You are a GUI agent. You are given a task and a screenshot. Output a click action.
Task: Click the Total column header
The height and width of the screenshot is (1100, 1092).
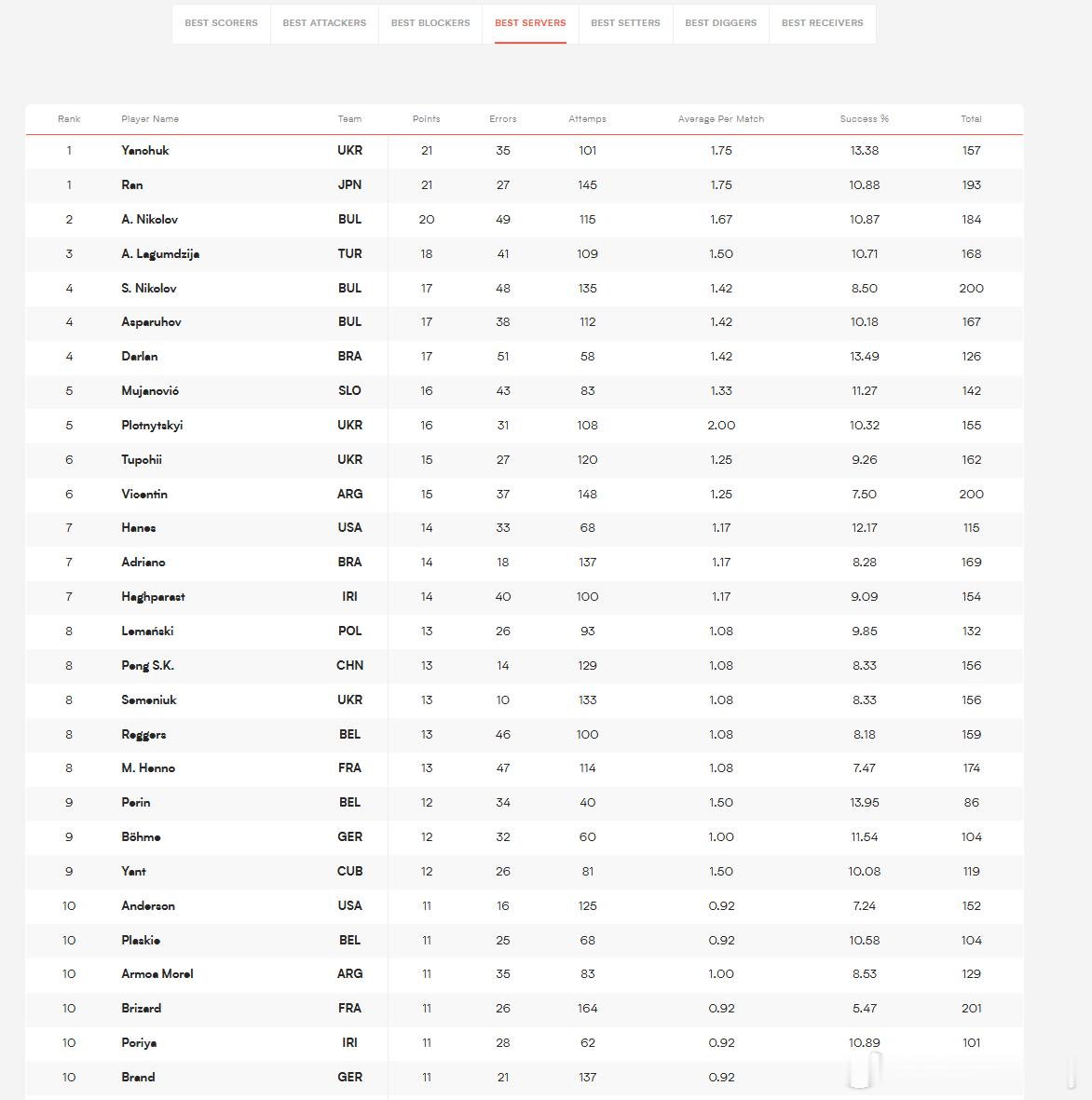[x=971, y=119]
